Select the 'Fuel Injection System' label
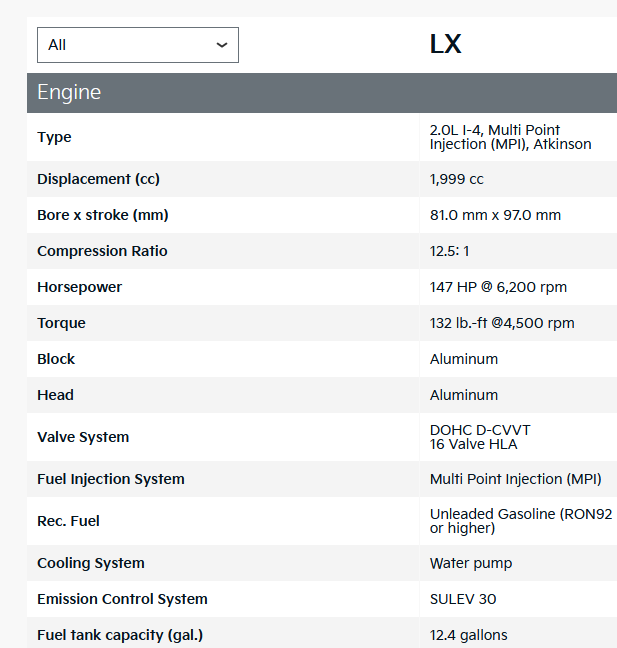617x648 pixels. [x=111, y=479]
